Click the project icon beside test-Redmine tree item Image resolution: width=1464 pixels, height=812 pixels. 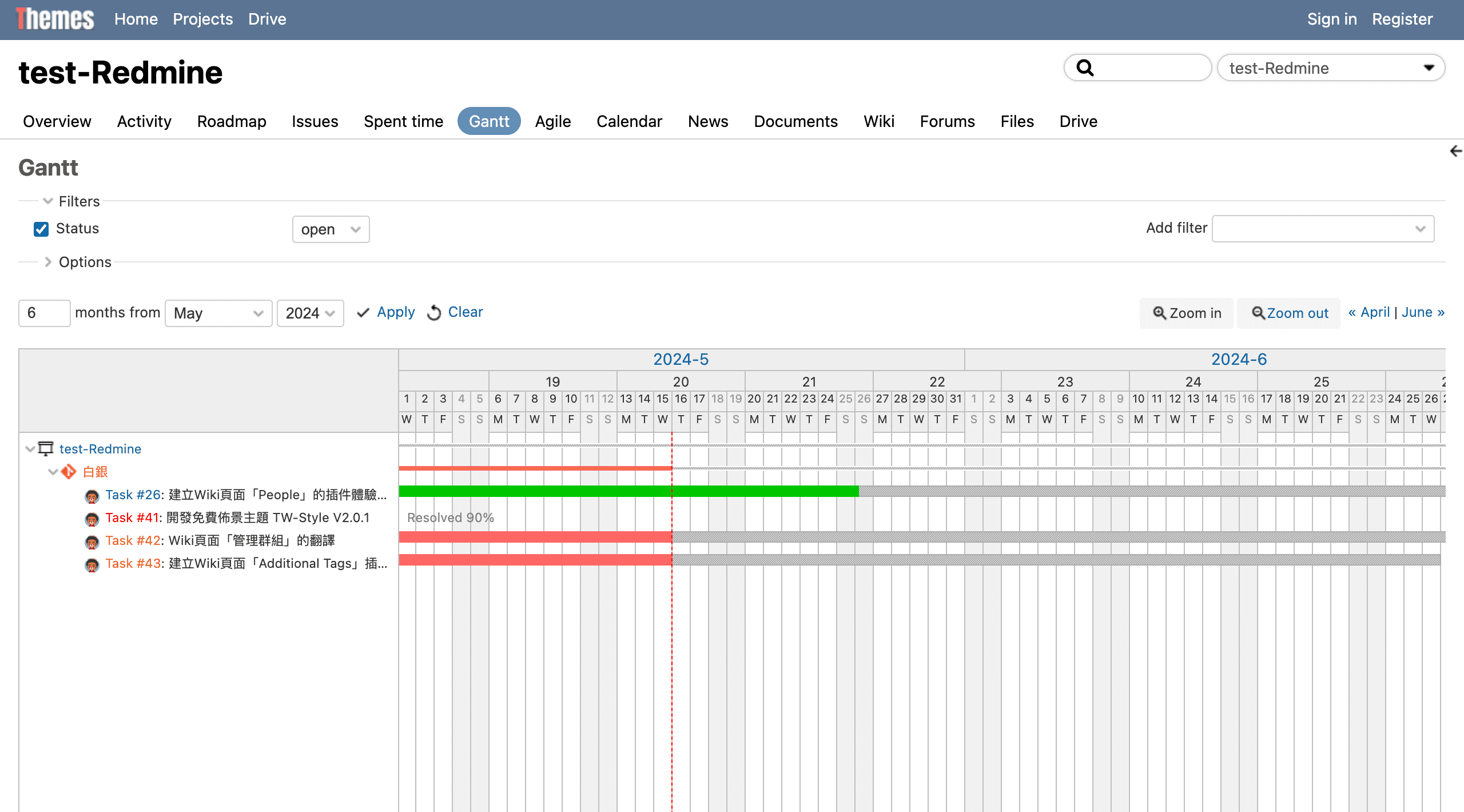[46, 449]
